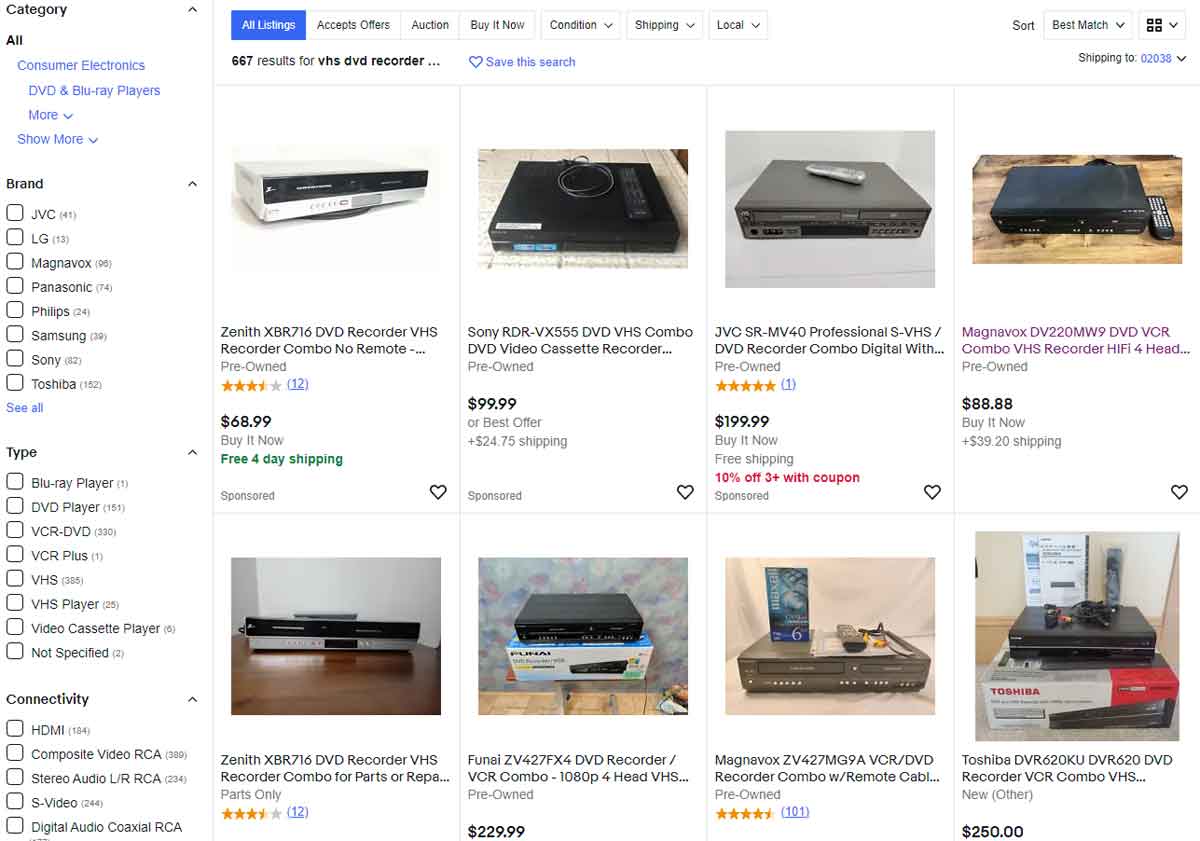Watch the JVC SR-MV40 listing via heart
Screen dimensions: 1200x841
[932, 492]
